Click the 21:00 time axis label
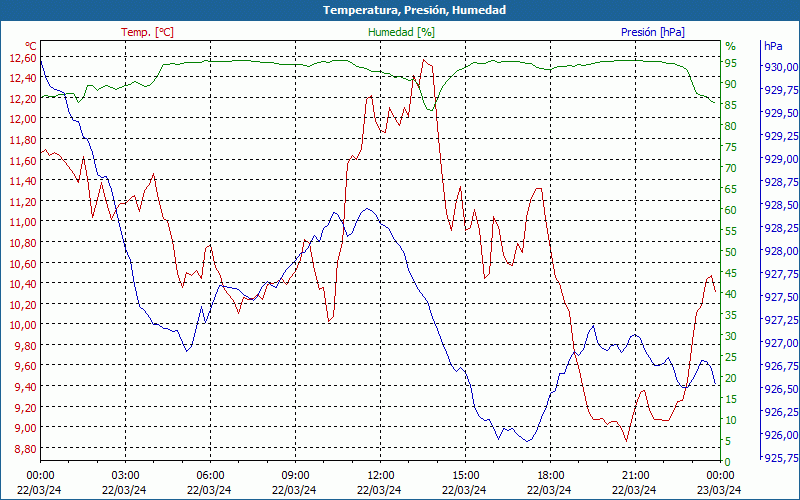This screenshot has width=800, height=500. pos(635,476)
